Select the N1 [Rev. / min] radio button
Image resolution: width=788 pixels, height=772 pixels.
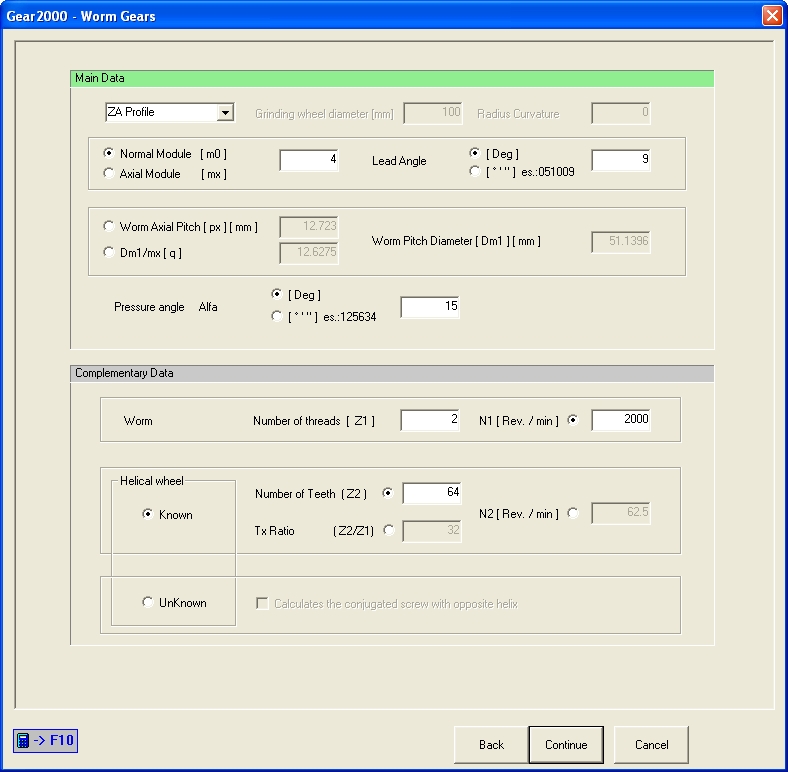click(573, 420)
